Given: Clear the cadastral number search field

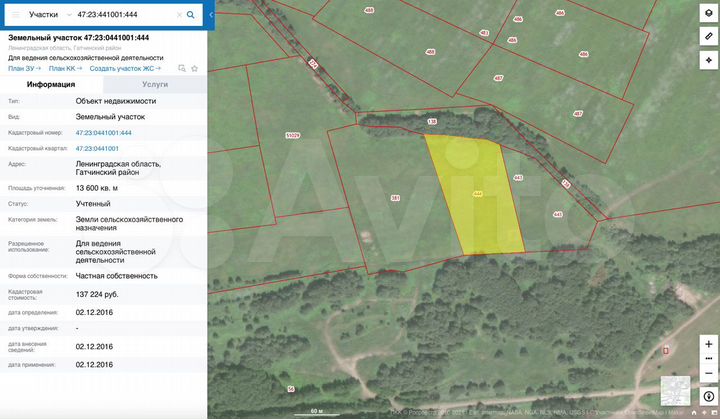Looking at the screenshot, I should click(178, 15).
